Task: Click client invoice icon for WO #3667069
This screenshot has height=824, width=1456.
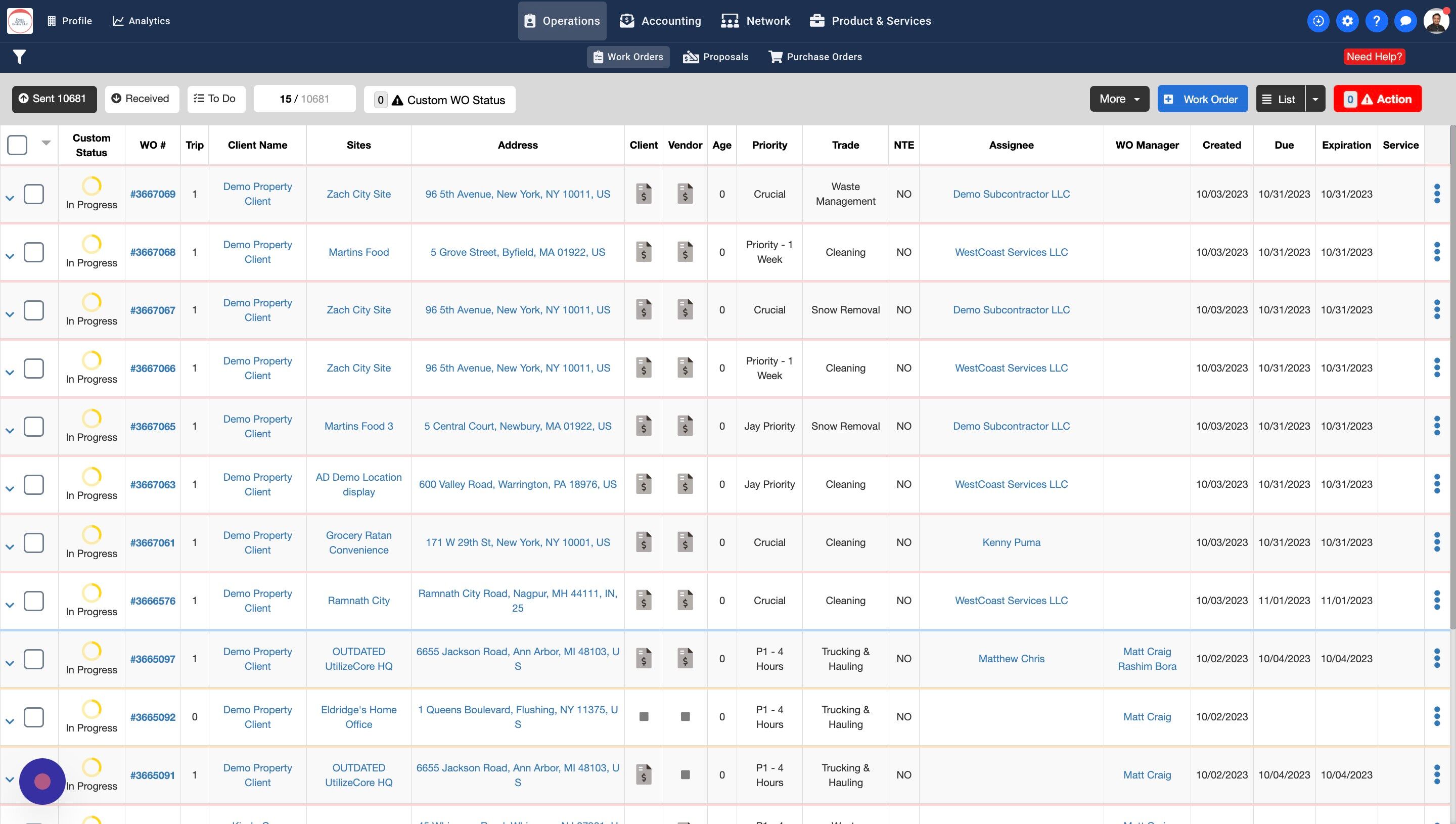Action: (644, 194)
